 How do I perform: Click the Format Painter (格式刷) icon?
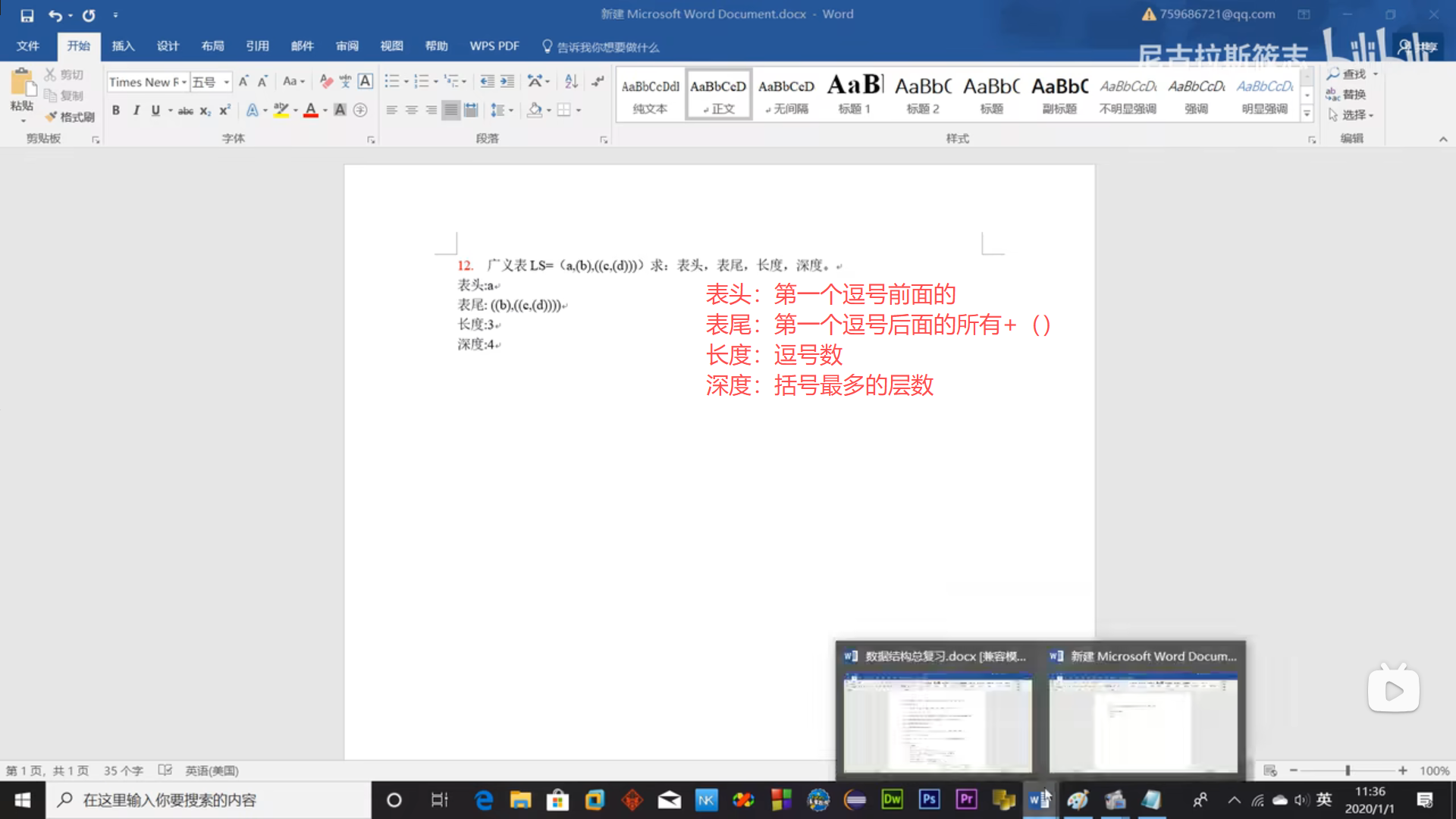point(69,117)
